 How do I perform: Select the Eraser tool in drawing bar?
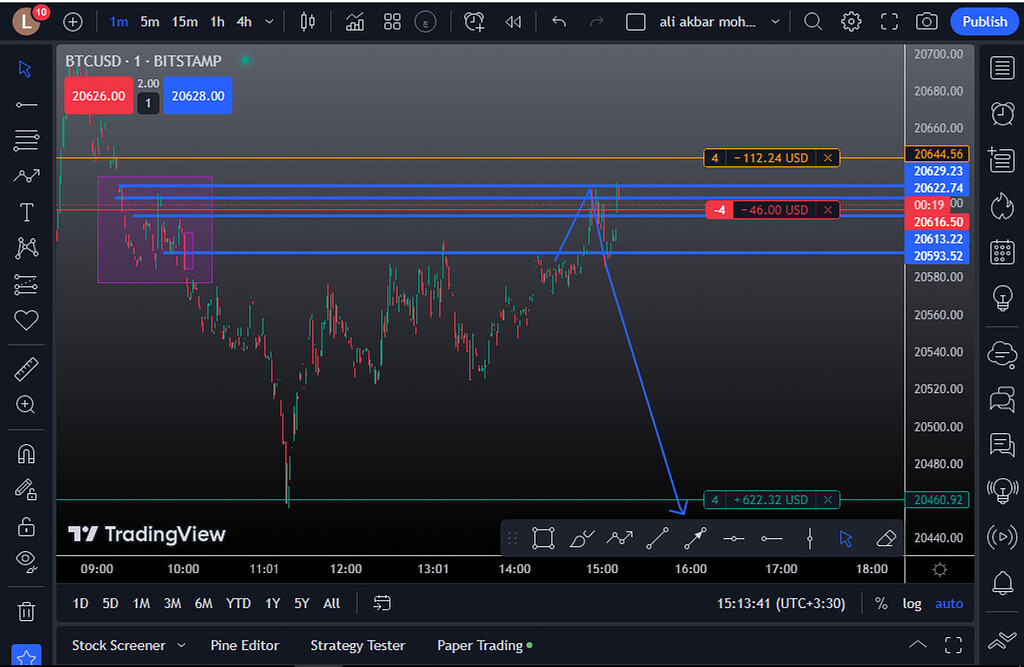[885, 538]
